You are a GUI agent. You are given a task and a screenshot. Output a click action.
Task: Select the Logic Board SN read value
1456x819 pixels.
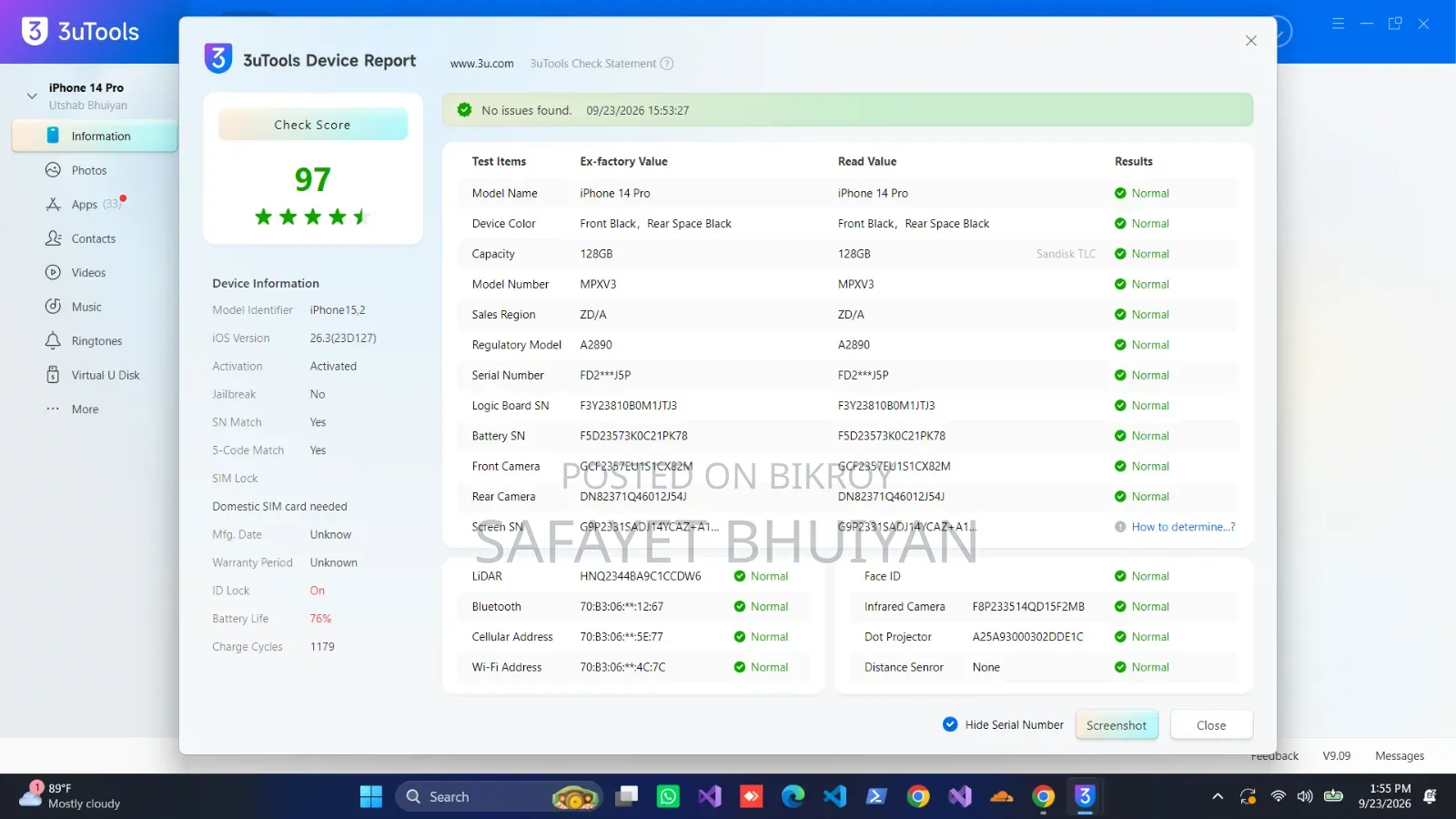tap(886, 406)
